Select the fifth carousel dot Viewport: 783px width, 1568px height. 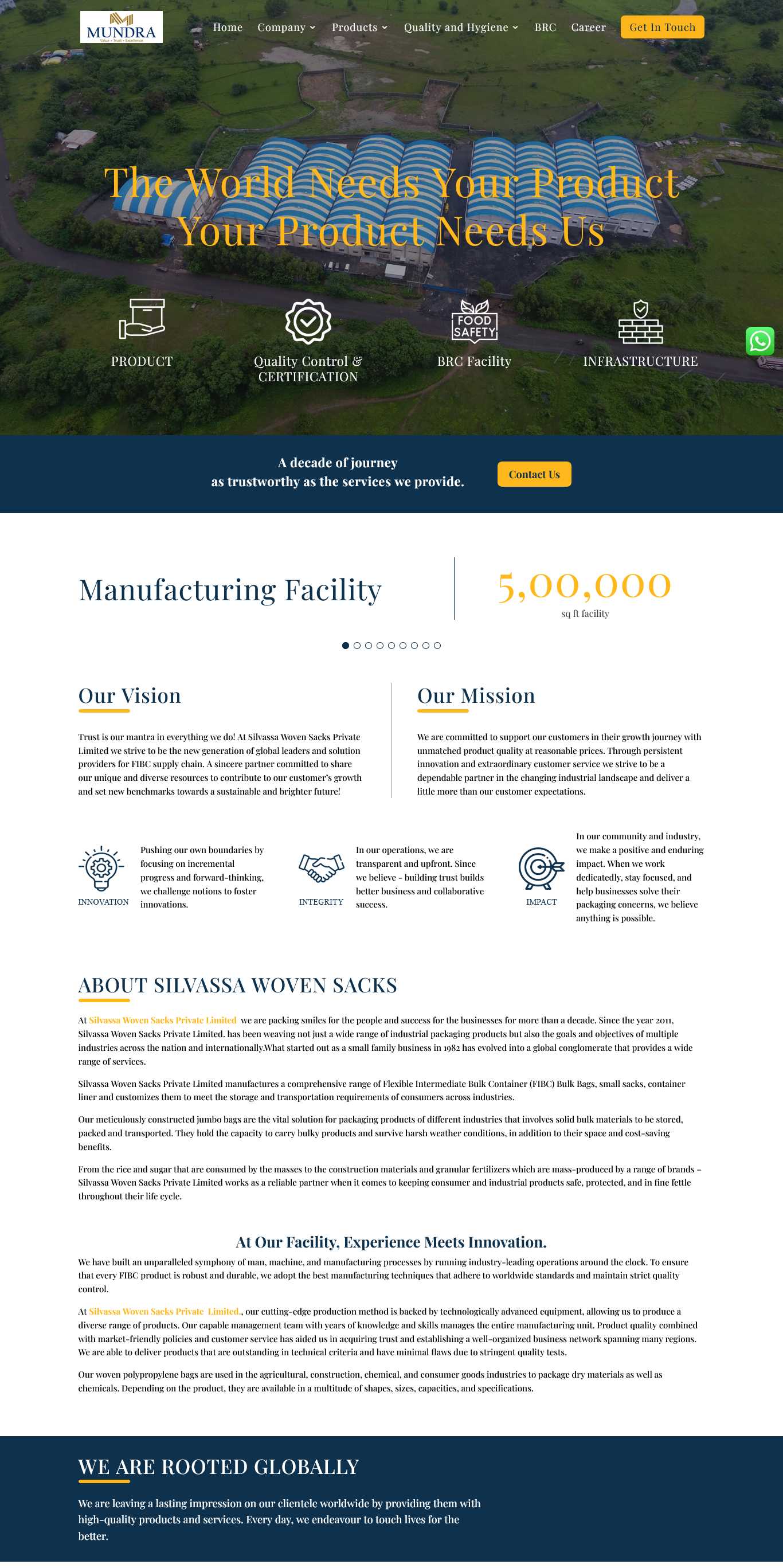[x=391, y=645]
